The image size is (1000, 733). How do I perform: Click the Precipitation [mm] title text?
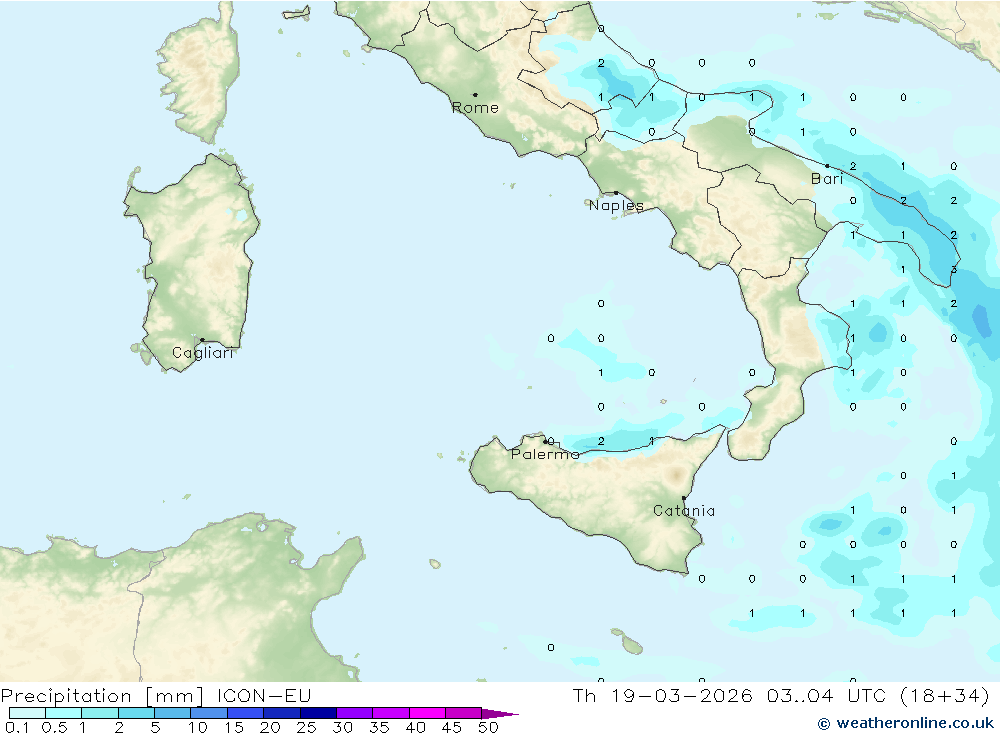102,696
